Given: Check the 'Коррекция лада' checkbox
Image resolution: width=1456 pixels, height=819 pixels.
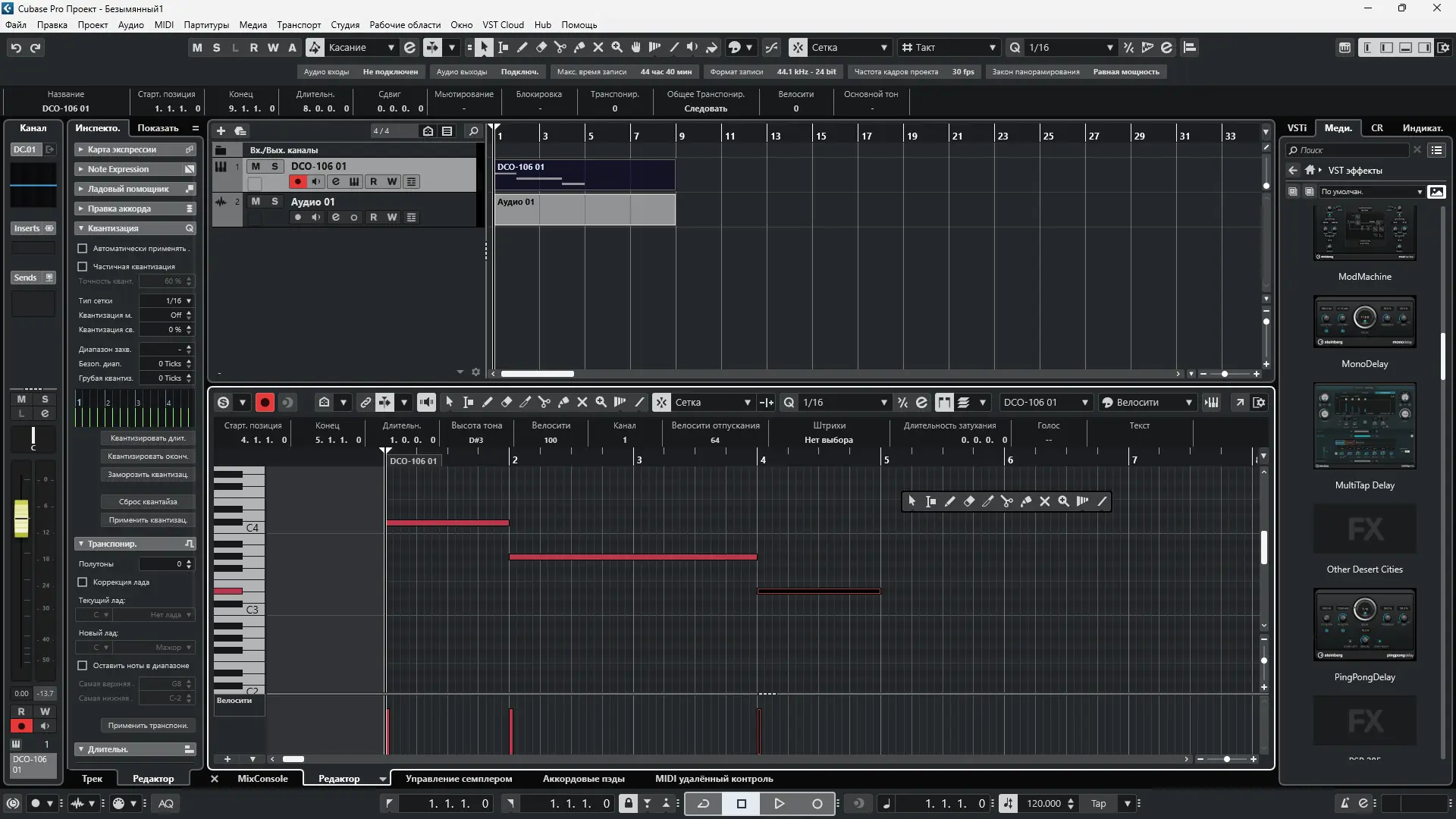Looking at the screenshot, I should tap(83, 582).
